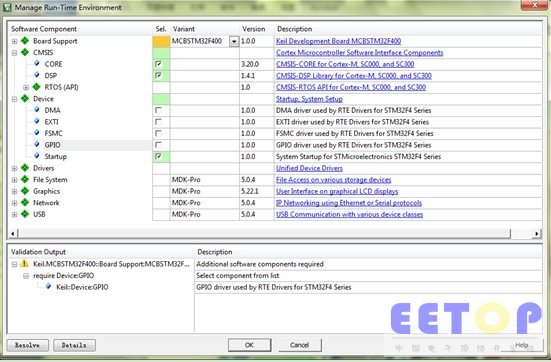Collapse the CMSIS tree node

14,53
